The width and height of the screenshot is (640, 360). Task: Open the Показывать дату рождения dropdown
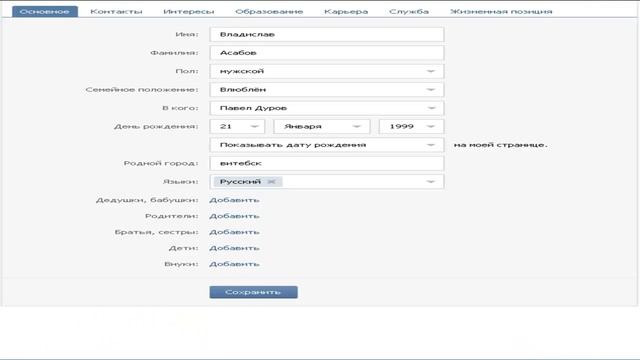(327, 144)
